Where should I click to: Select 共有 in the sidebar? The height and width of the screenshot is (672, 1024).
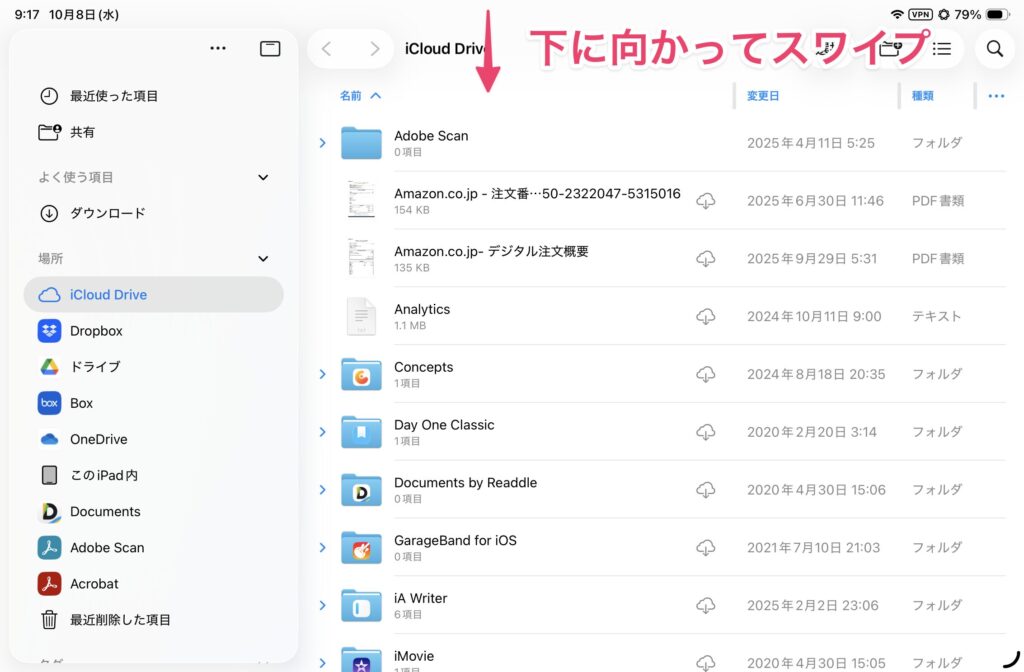82,132
